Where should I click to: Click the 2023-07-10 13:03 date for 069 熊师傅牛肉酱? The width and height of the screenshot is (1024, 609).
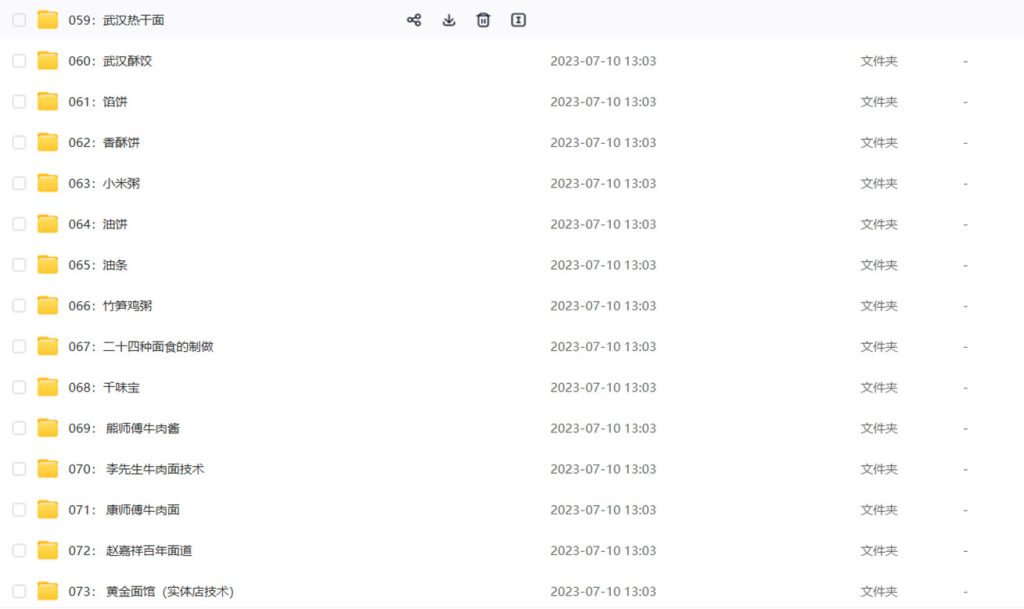[x=603, y=428]
